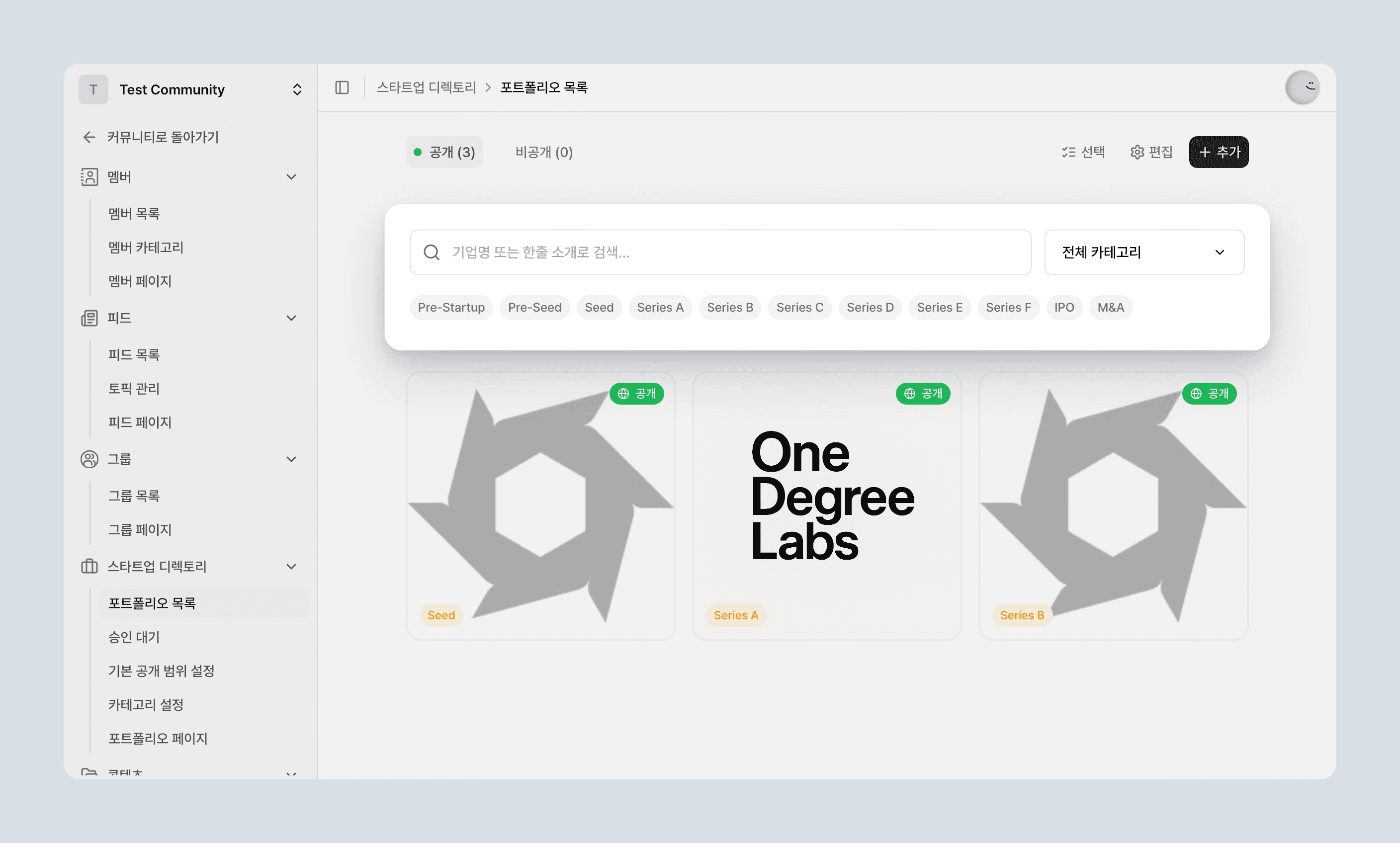Click the back arrow to community
The height and width of the screenshot is (843, 1400).
pyautogui.click(x=89, y=137)
